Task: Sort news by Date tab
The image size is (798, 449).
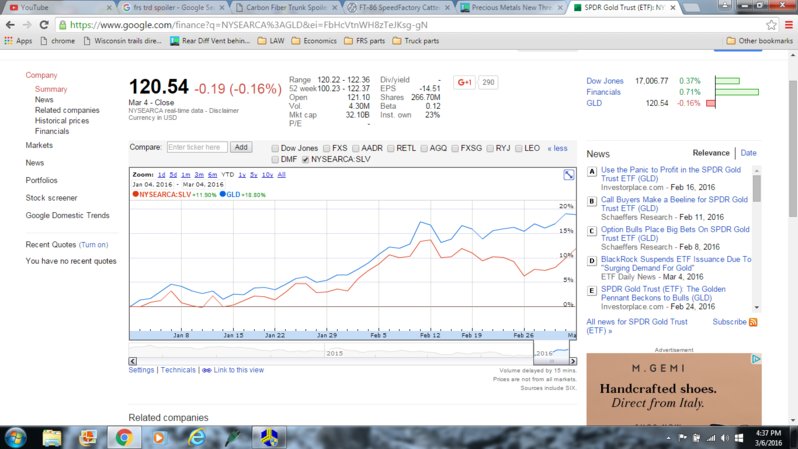Action: [x=748, y=153]
